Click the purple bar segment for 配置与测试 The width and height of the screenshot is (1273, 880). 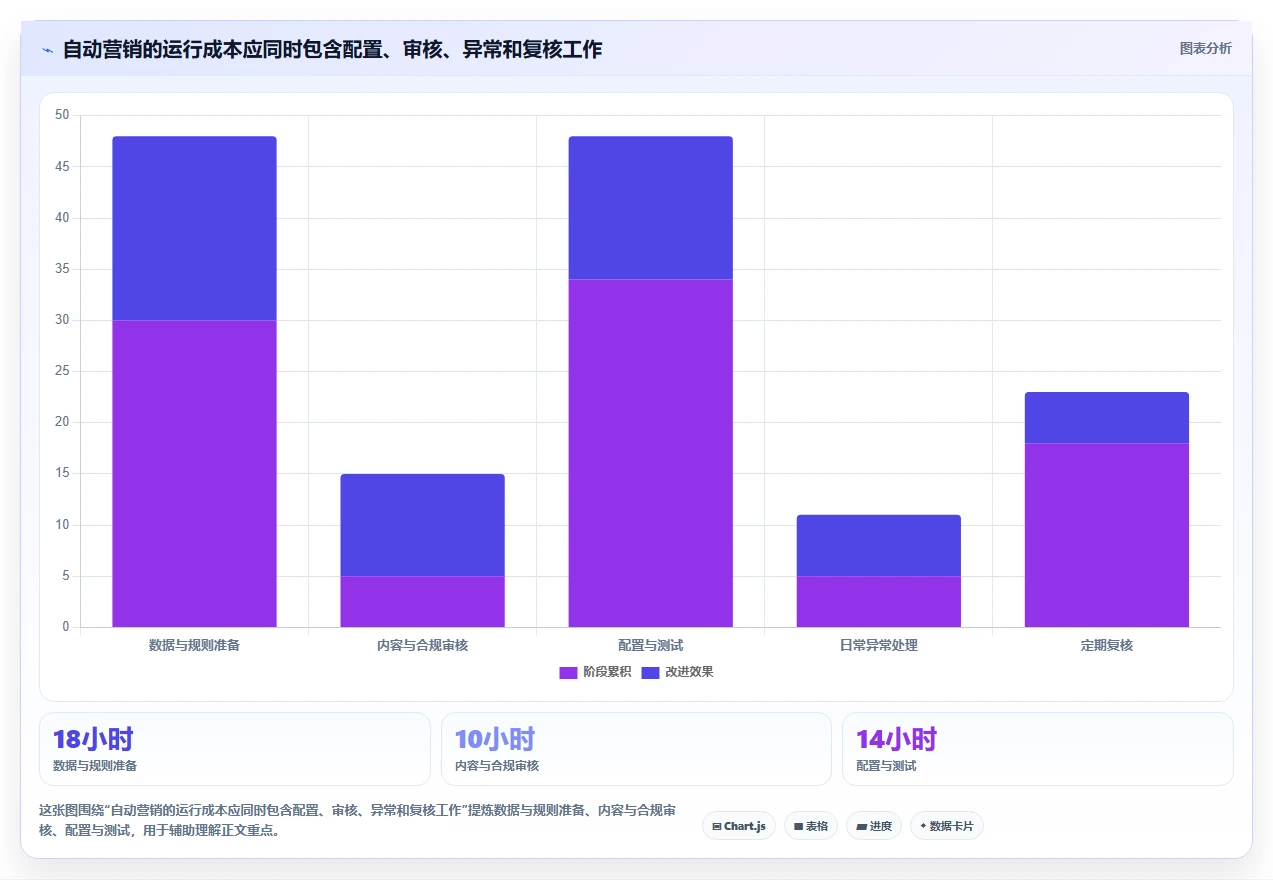tap(650, 453)
